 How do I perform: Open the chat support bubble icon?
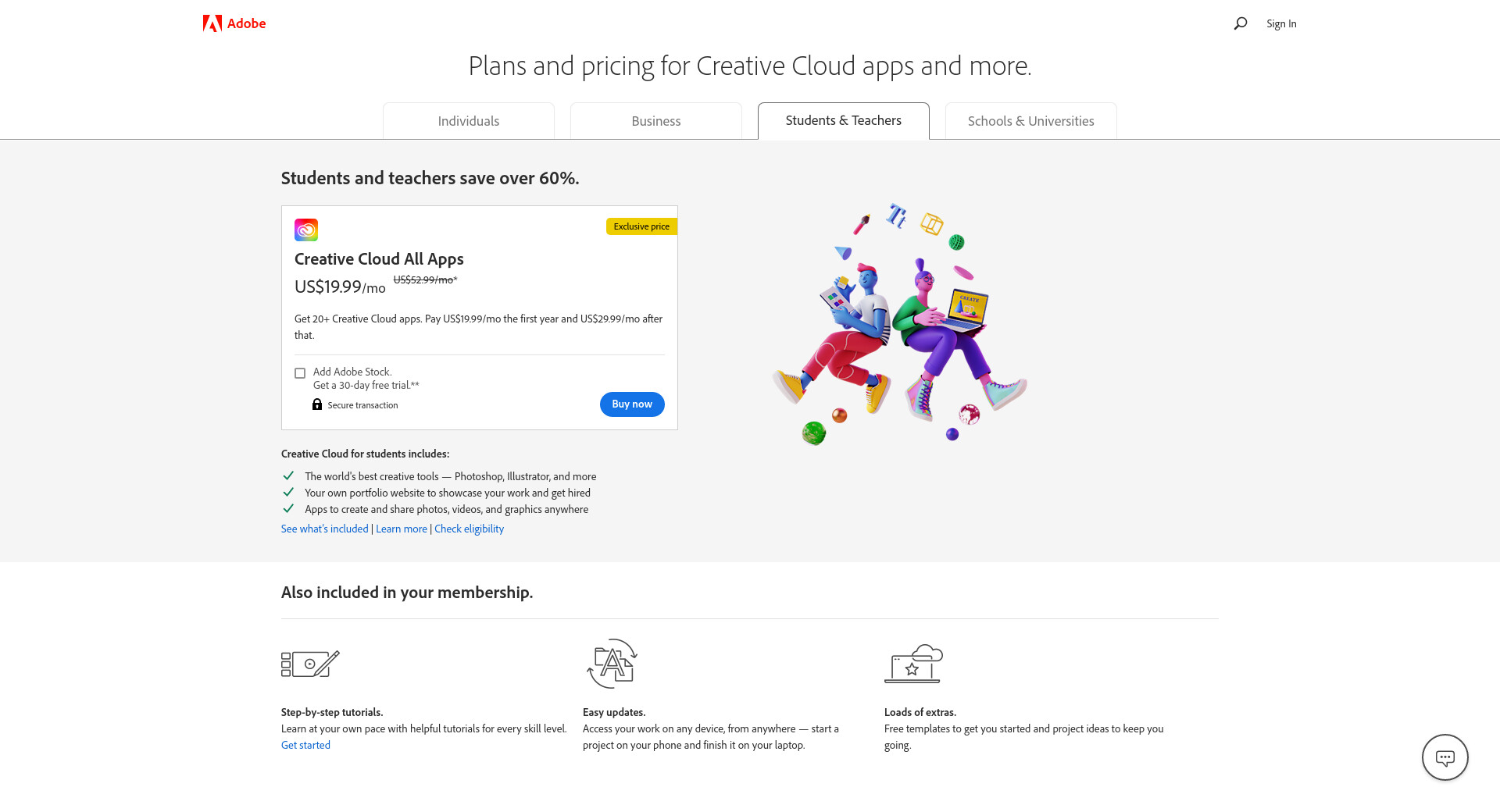(x=1445, y=757)
